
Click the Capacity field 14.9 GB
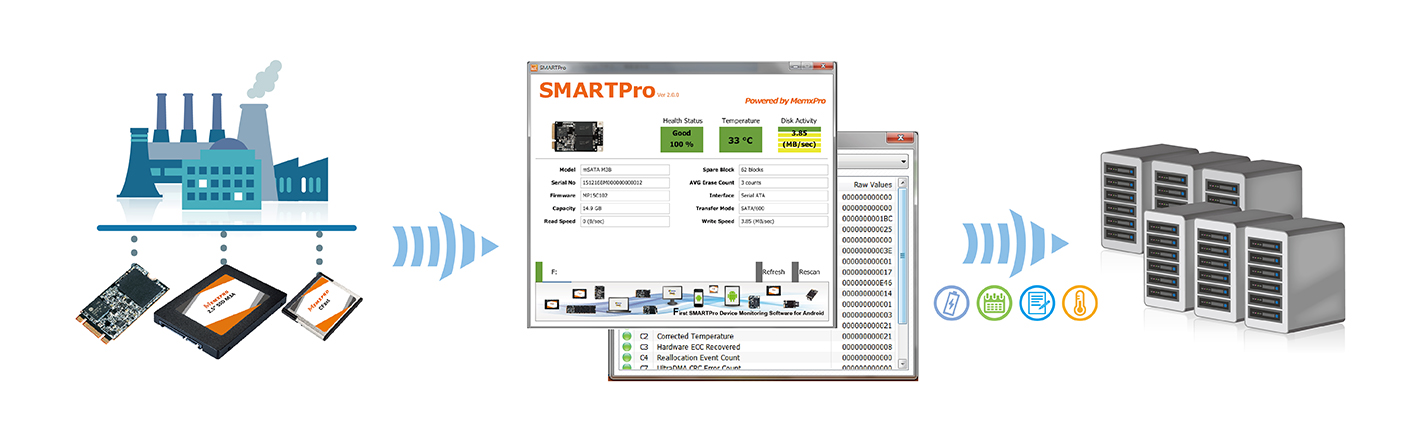[624, 209]
